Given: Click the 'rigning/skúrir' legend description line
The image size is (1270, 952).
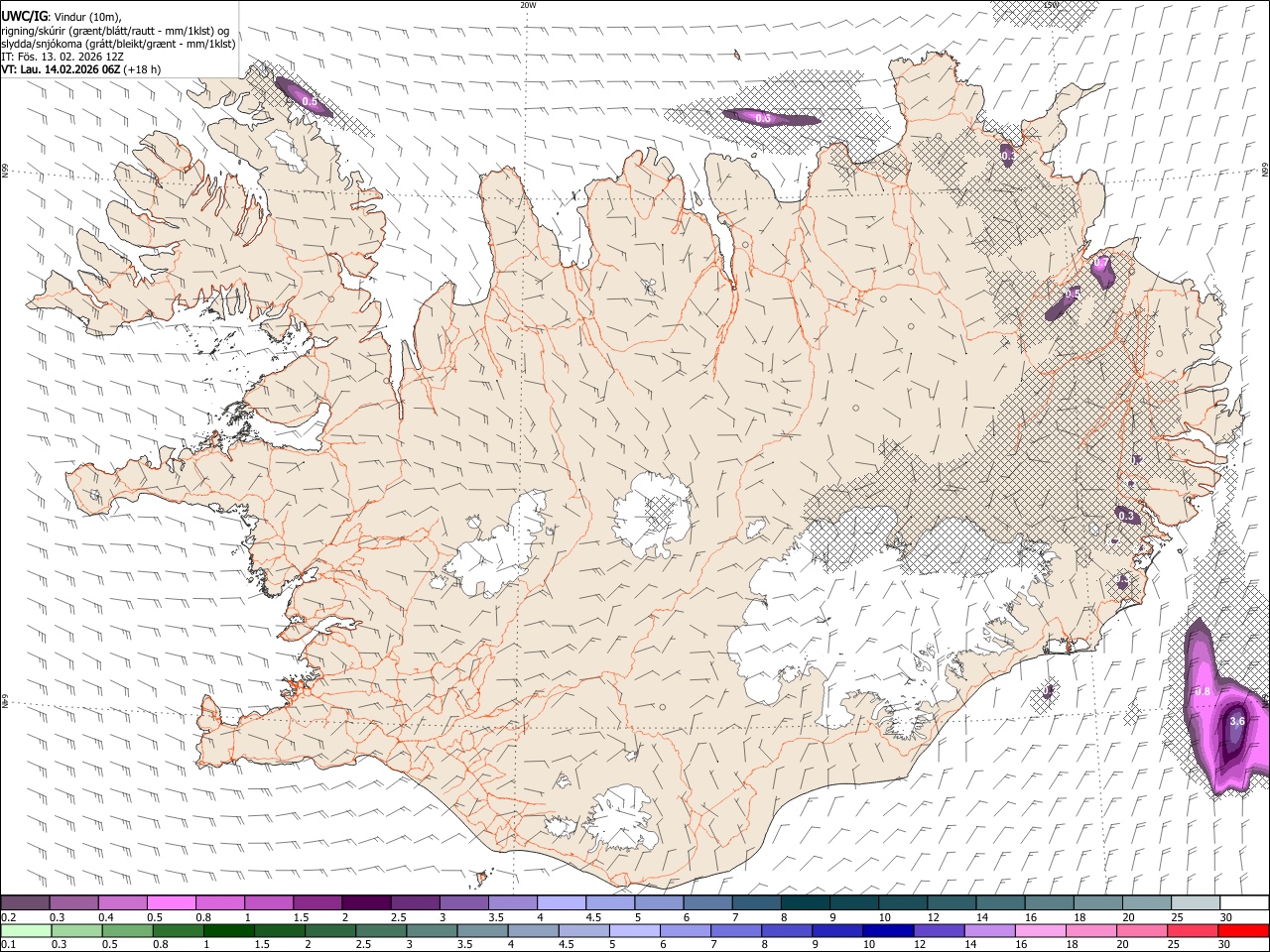Looking at the screenshot, I should point(115,29).
